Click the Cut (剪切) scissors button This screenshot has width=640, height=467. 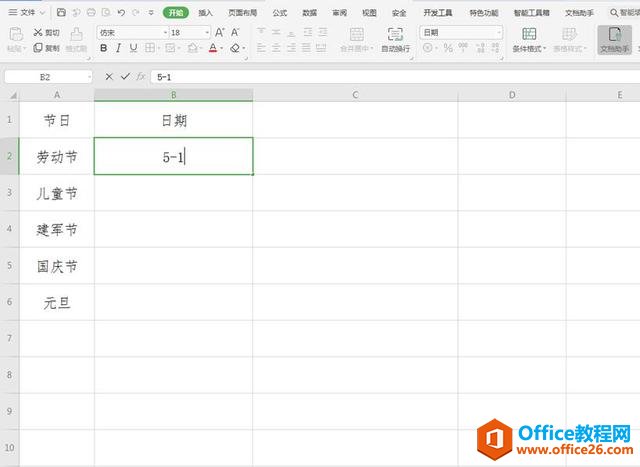(47, 32)
